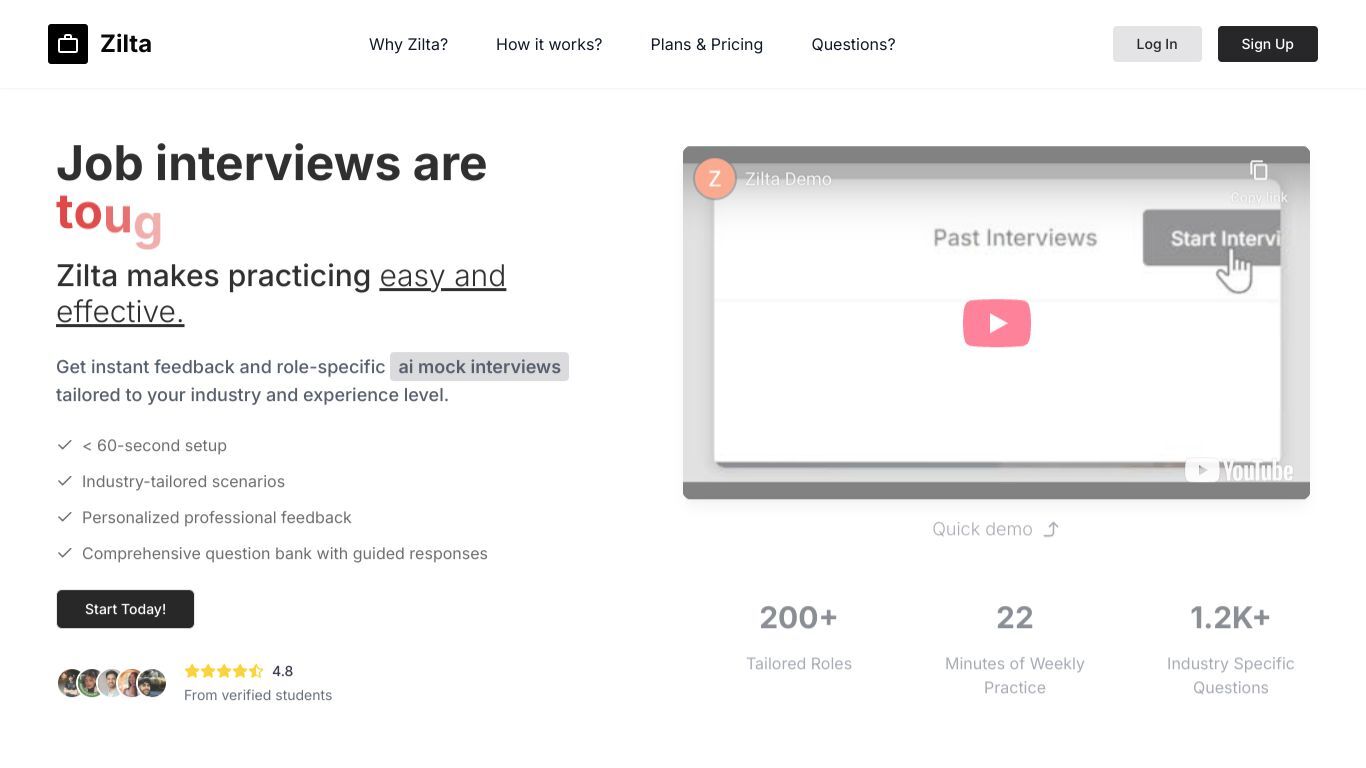Click the Start Today! button

(x=125, y=609)
